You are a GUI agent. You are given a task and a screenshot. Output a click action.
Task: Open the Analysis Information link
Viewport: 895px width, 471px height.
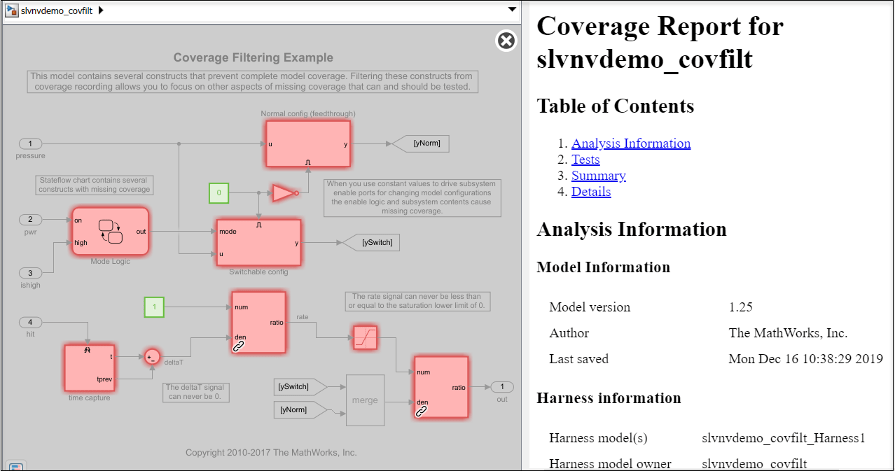click(x=631, y=143)
